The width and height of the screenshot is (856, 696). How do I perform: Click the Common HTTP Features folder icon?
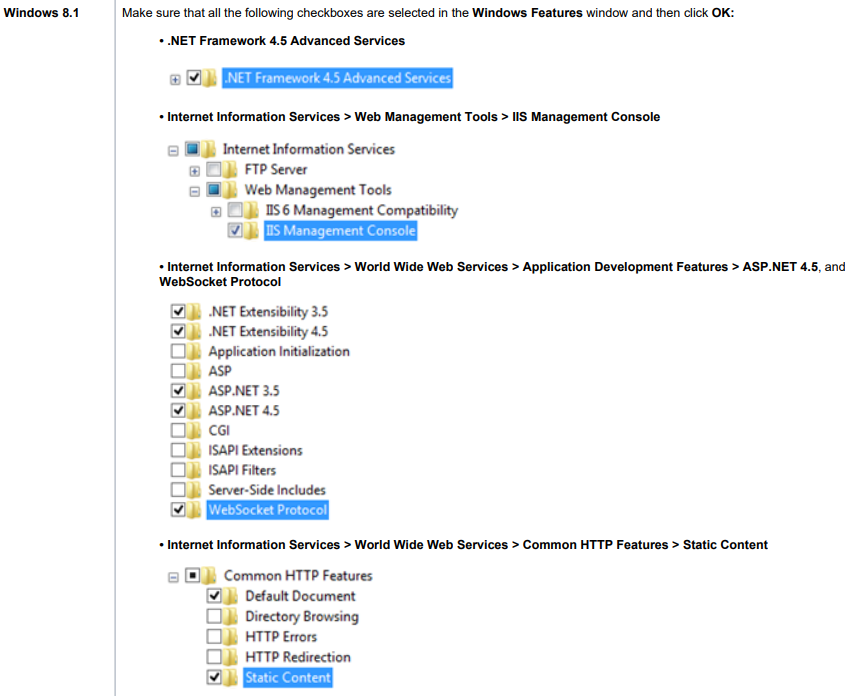[x=213, y=576]
